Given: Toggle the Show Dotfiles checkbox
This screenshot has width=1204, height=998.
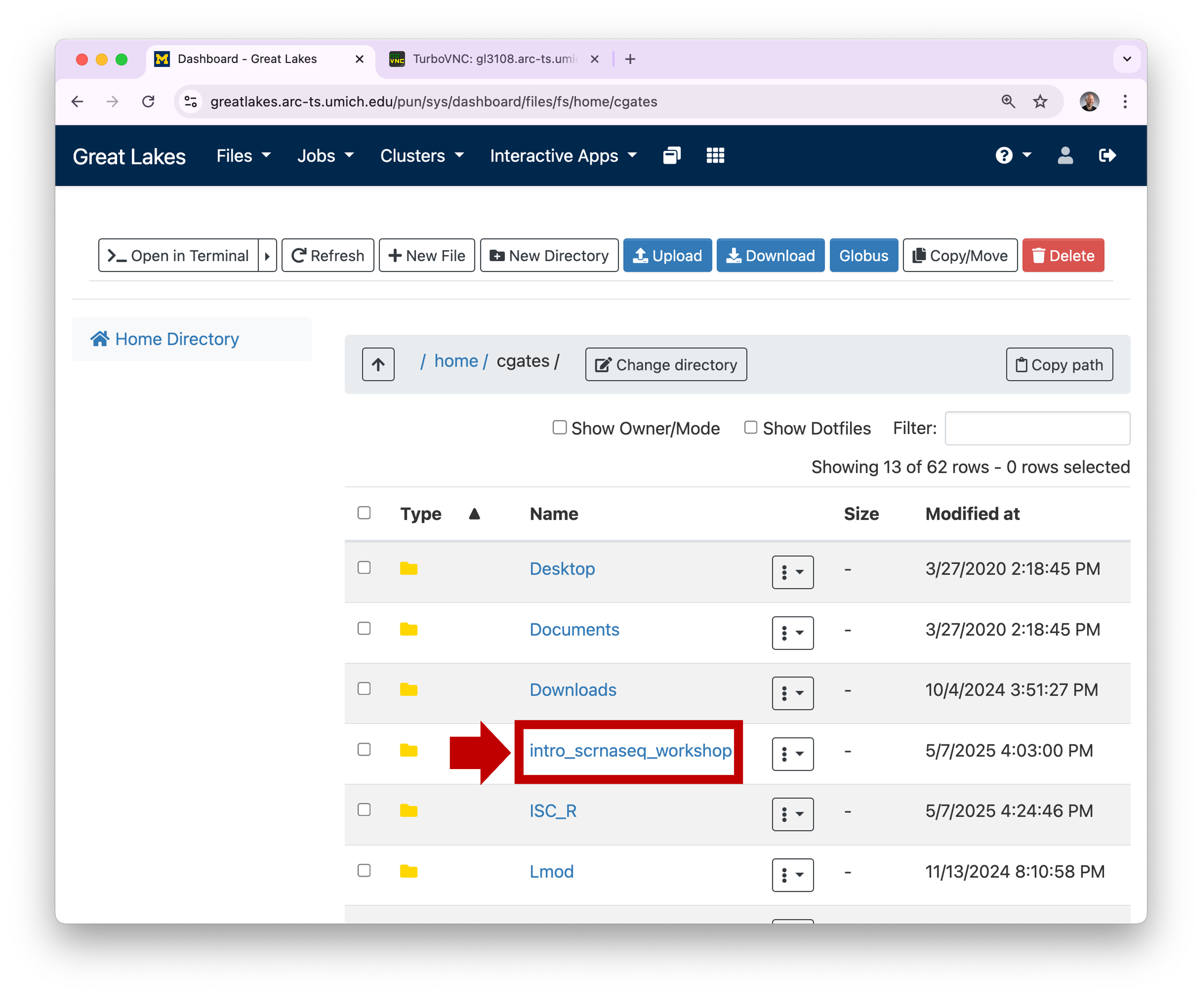Looking at the screenshot, I should [x=751, y=427].
